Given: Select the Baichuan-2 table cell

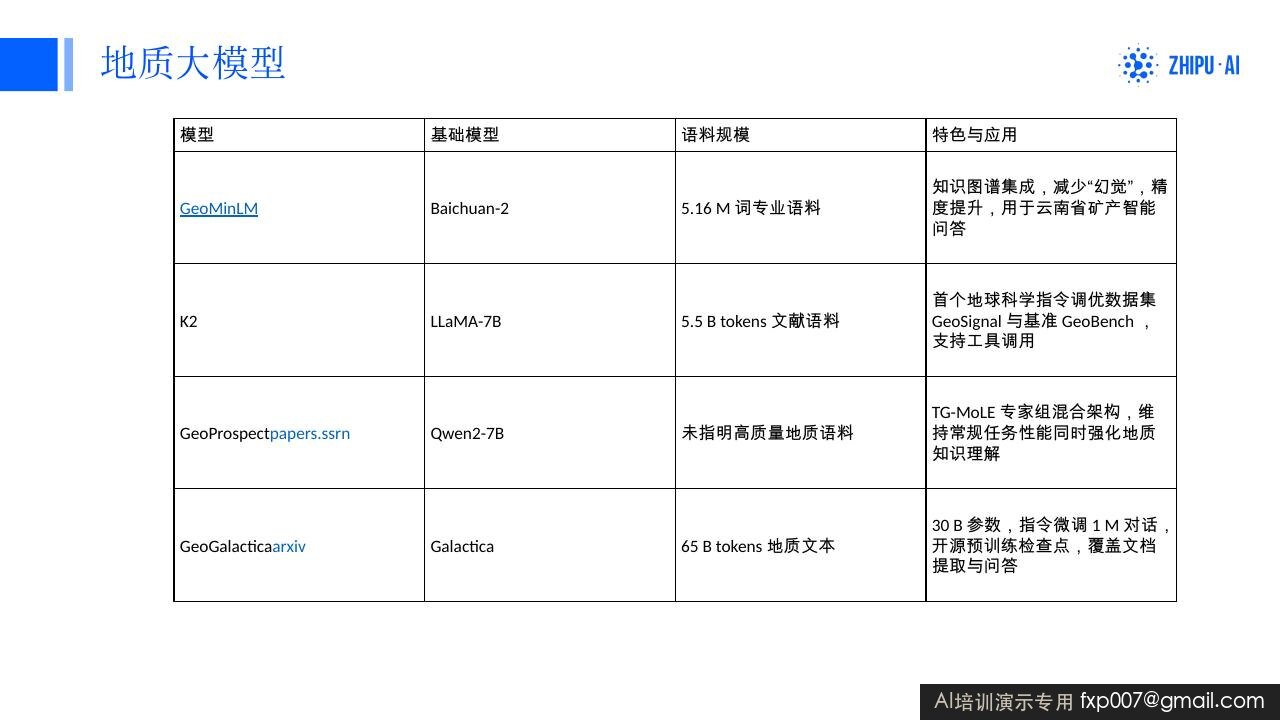Looking at the screenshot, I should click(x=550, y=208).
